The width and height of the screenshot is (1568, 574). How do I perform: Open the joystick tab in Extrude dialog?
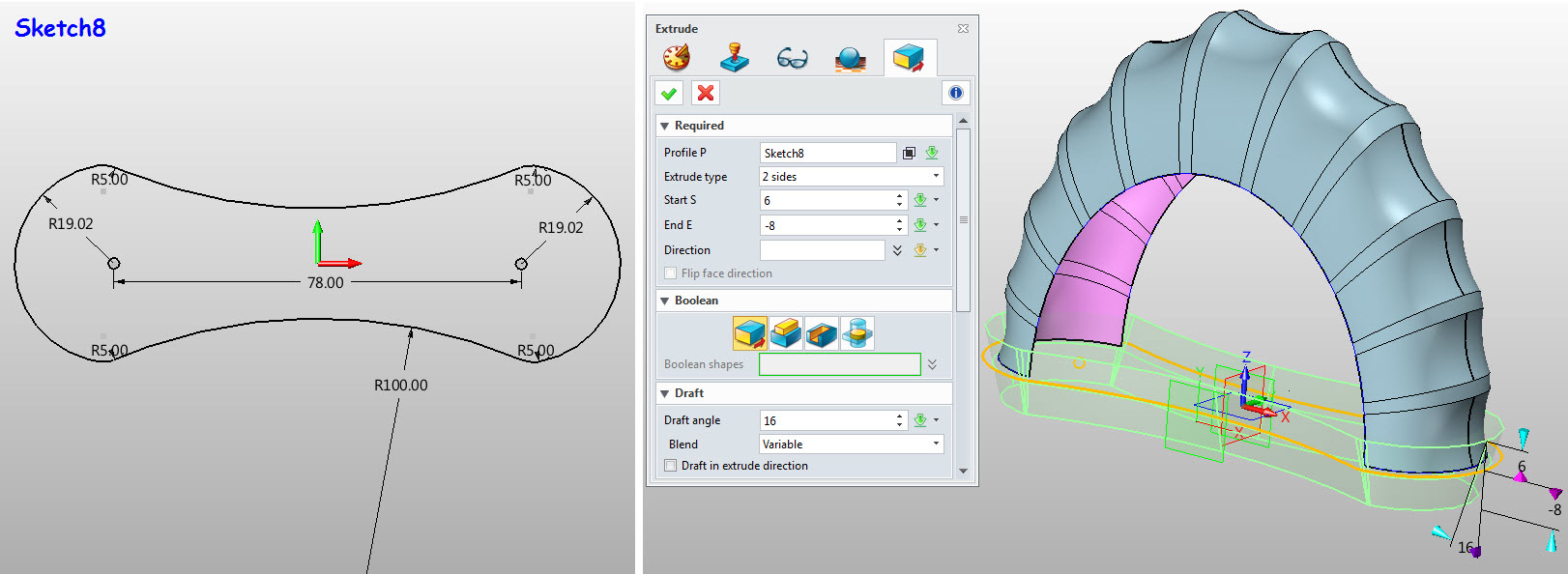click(735, 58)
